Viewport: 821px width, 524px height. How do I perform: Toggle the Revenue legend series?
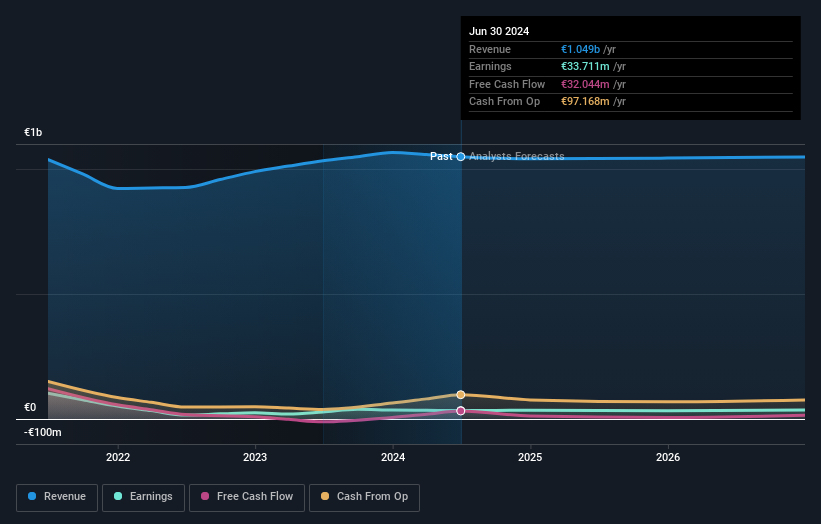click(57, 497)
